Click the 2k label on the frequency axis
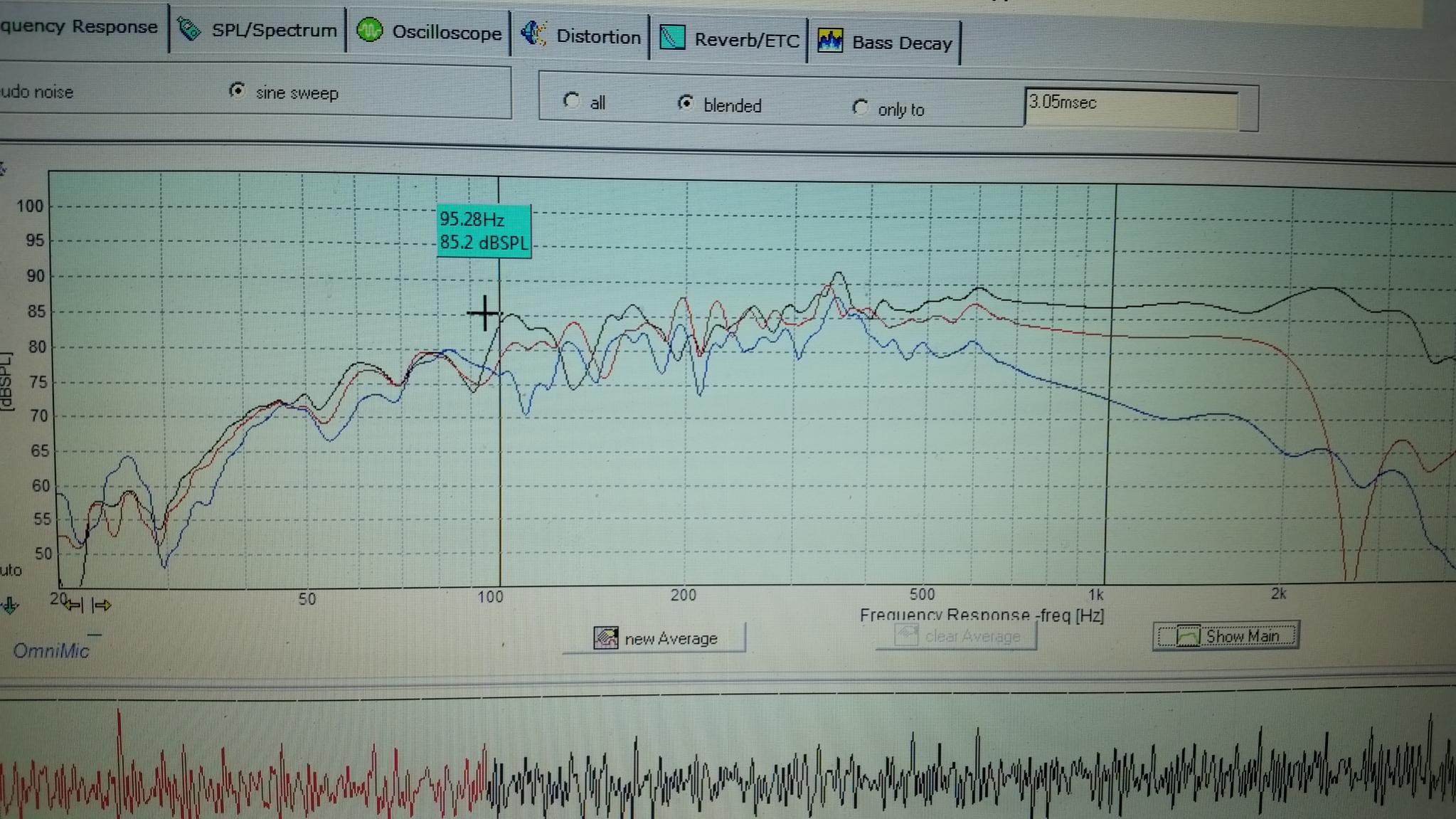 [1278, 593]
